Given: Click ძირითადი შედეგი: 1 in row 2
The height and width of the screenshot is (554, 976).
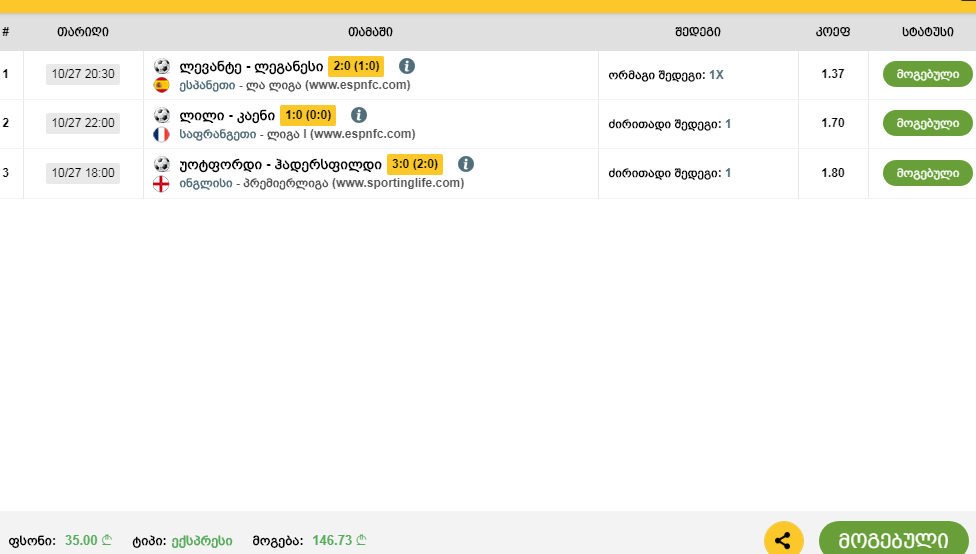Looking at the screenshot, I should [x=670, y=124].
